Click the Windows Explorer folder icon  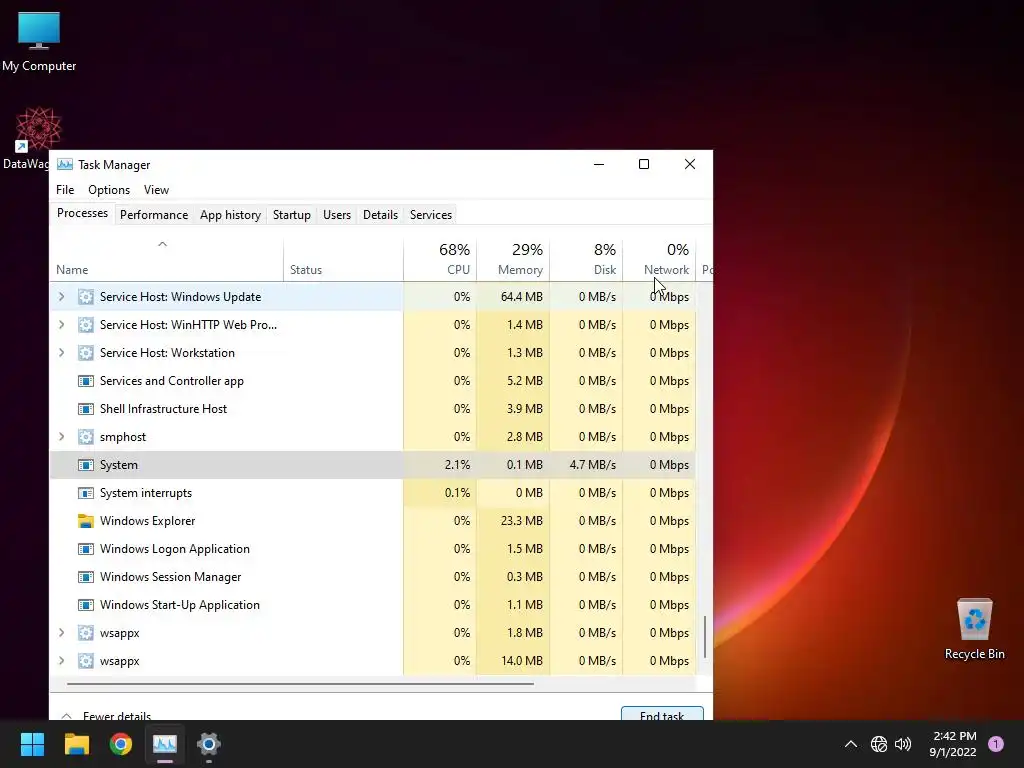[86, 520]
